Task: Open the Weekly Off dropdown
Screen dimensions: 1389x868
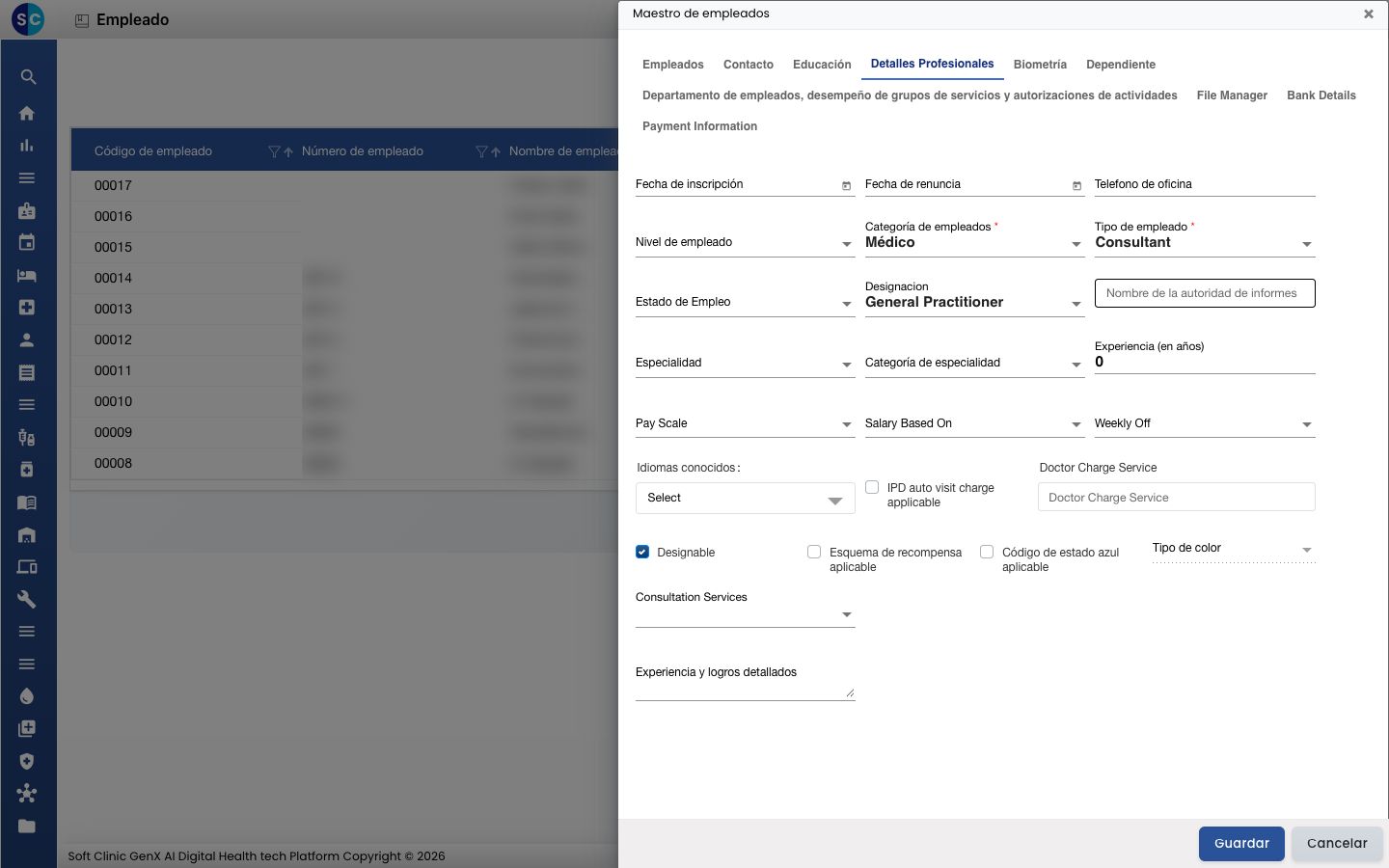Action: coord(1205,424)
